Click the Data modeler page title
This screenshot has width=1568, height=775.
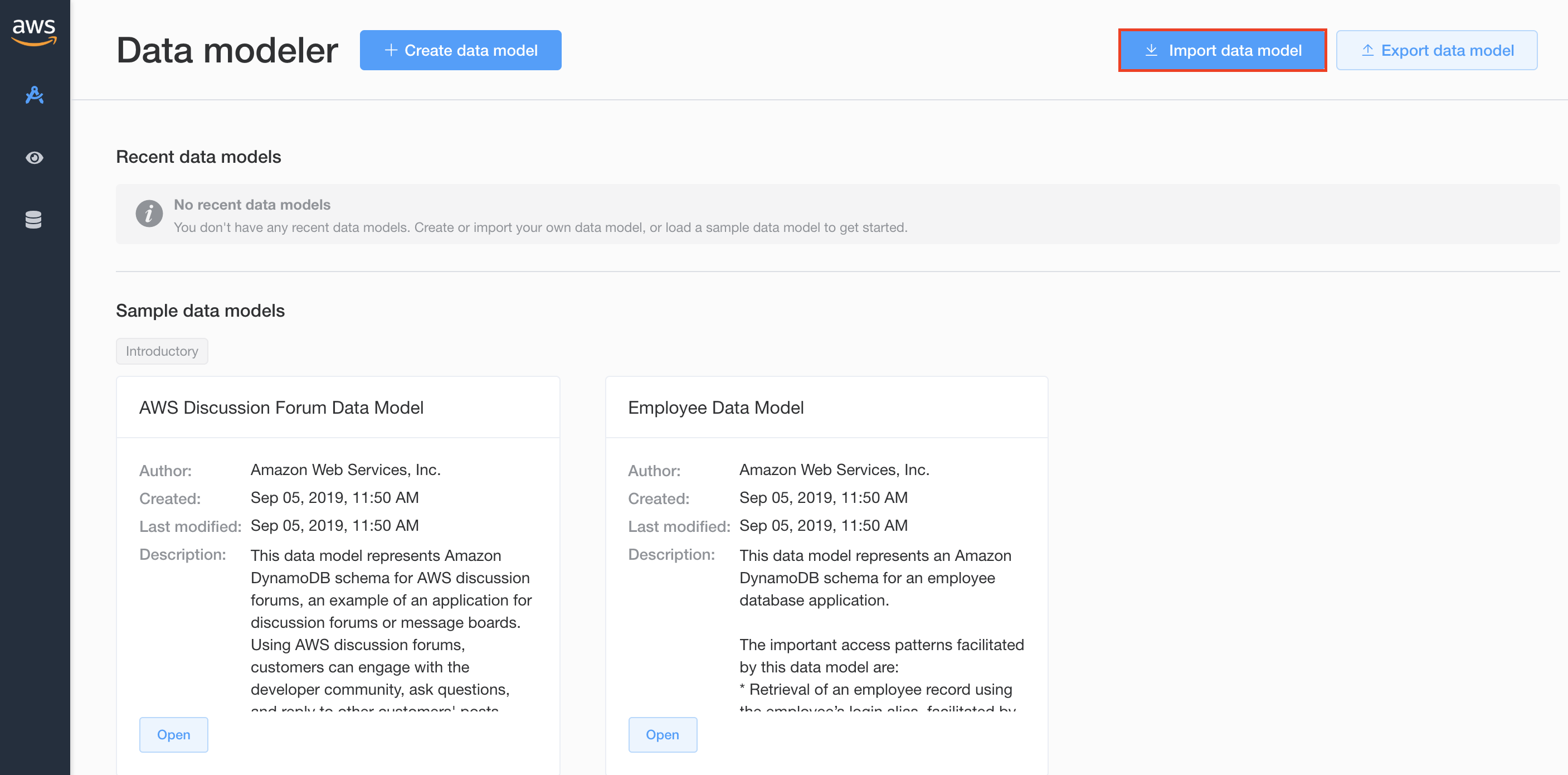pyautogui.click(x=227, y=50)
